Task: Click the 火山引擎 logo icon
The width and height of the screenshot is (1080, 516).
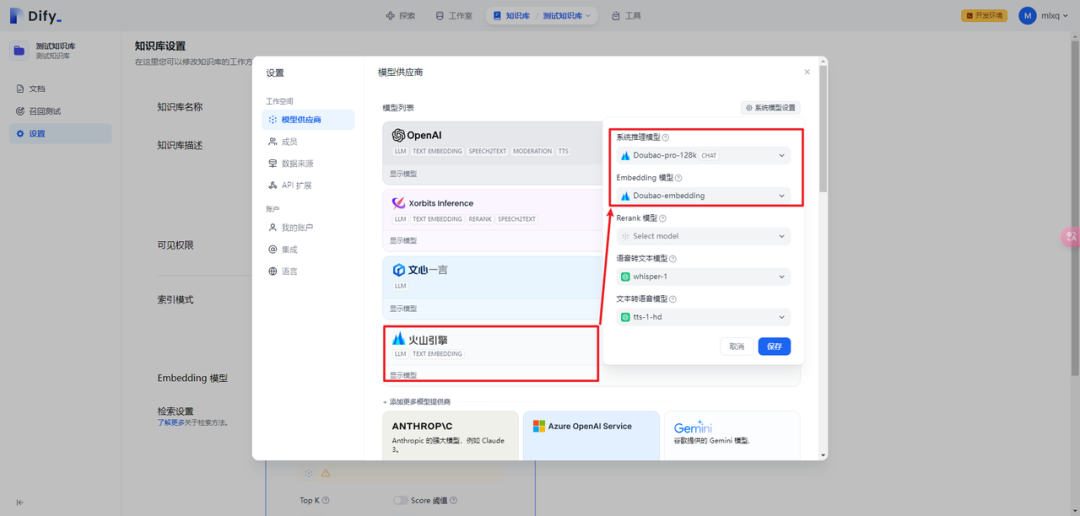Action: click(x=399, y=339)
